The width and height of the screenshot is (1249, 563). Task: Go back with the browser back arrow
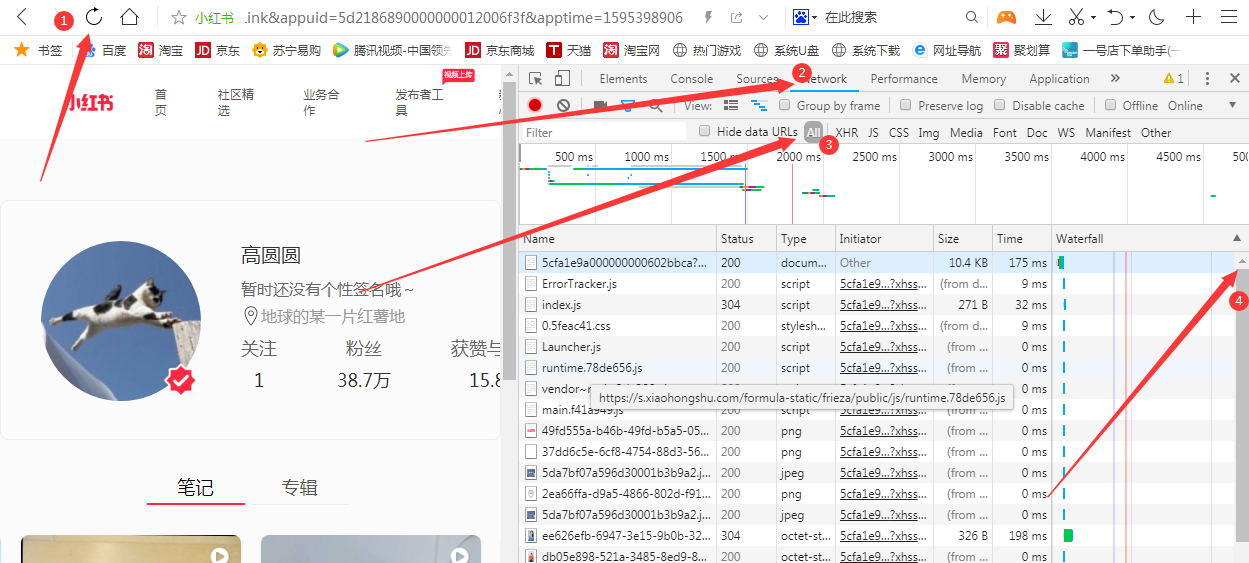click(22, 17)
